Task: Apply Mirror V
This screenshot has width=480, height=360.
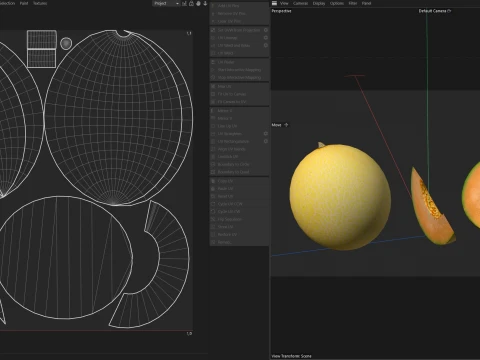Action: (x=239, y=118)
